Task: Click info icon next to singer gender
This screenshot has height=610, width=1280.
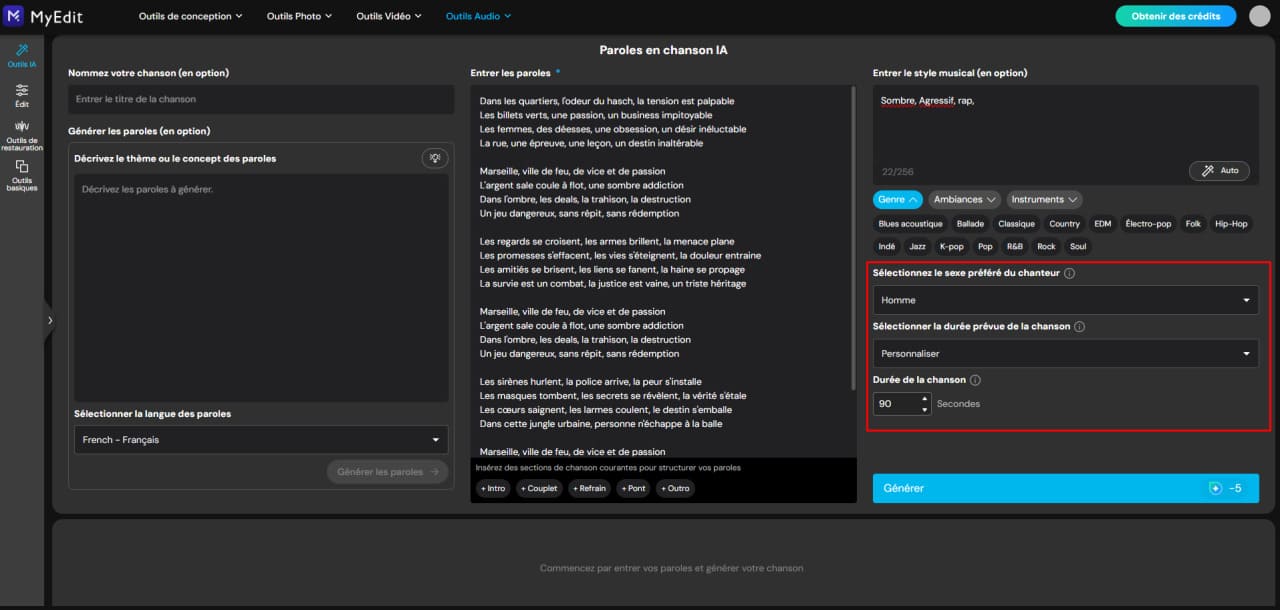Action: pos(1069,273)
